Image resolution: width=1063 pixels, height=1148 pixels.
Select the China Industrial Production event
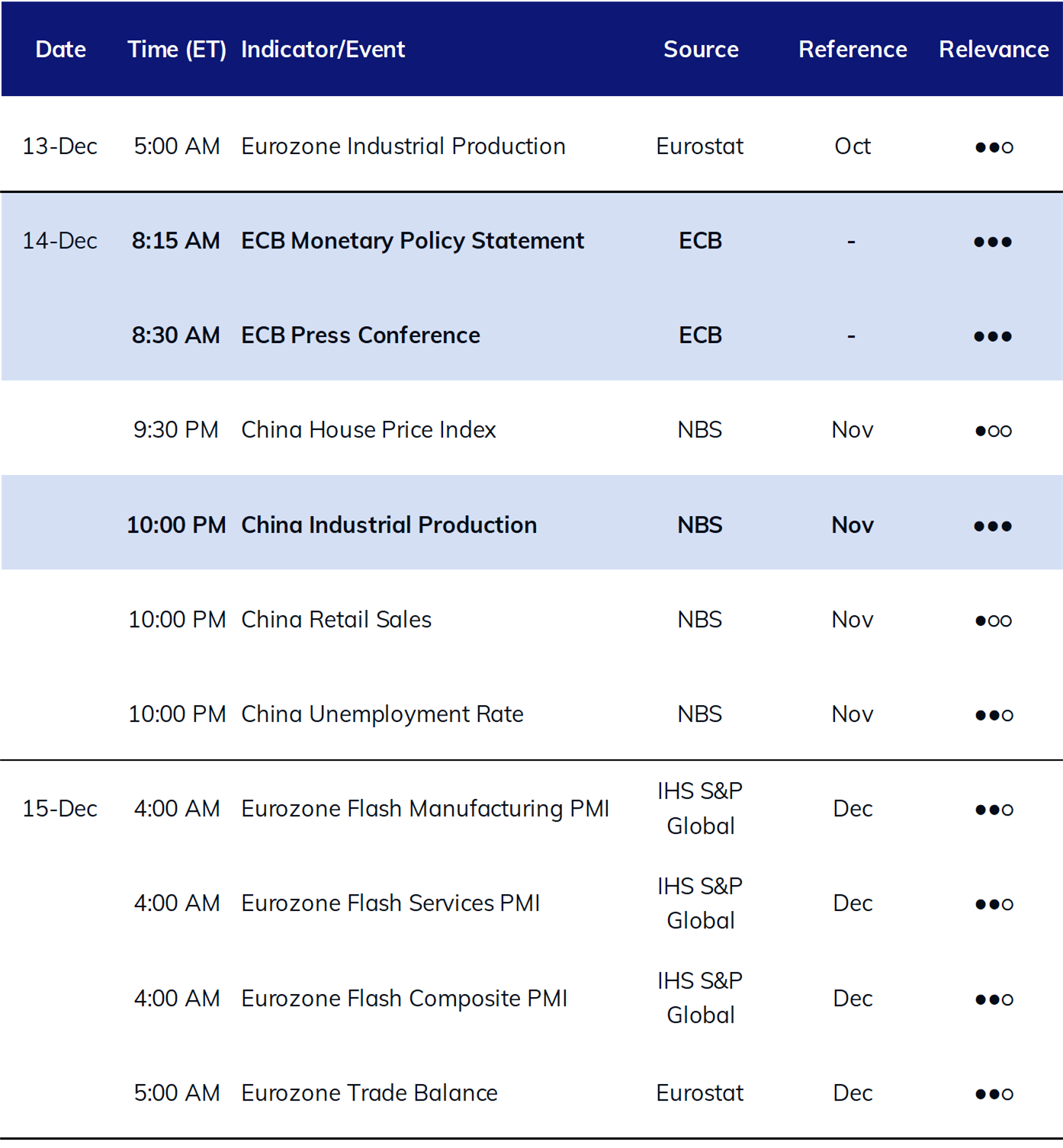point(389,525)
